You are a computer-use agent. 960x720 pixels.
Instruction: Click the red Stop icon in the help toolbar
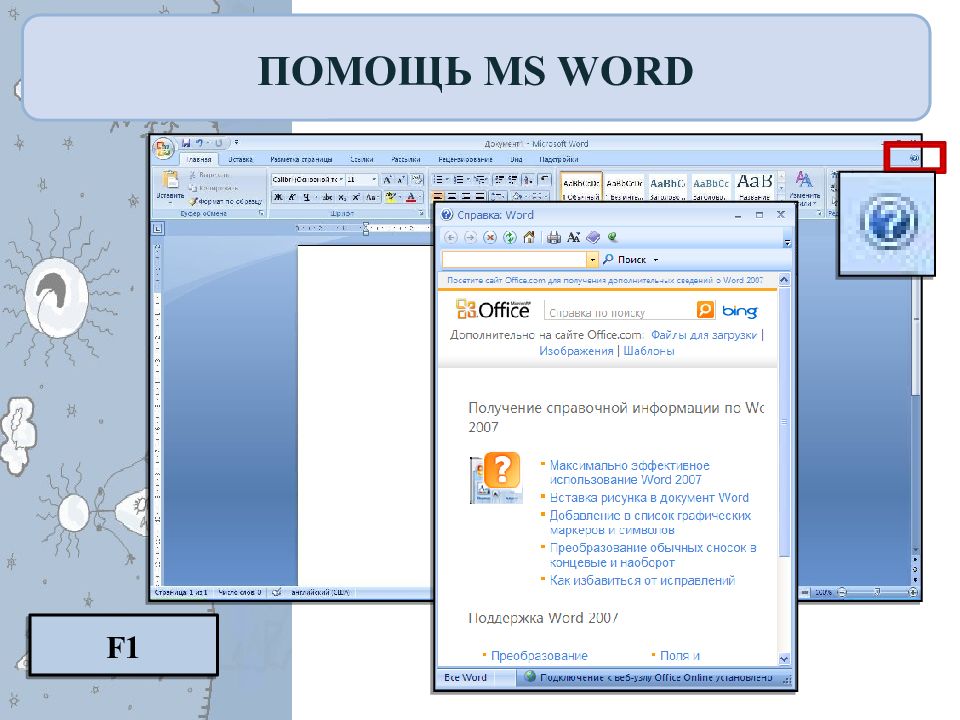coord(490,238)
